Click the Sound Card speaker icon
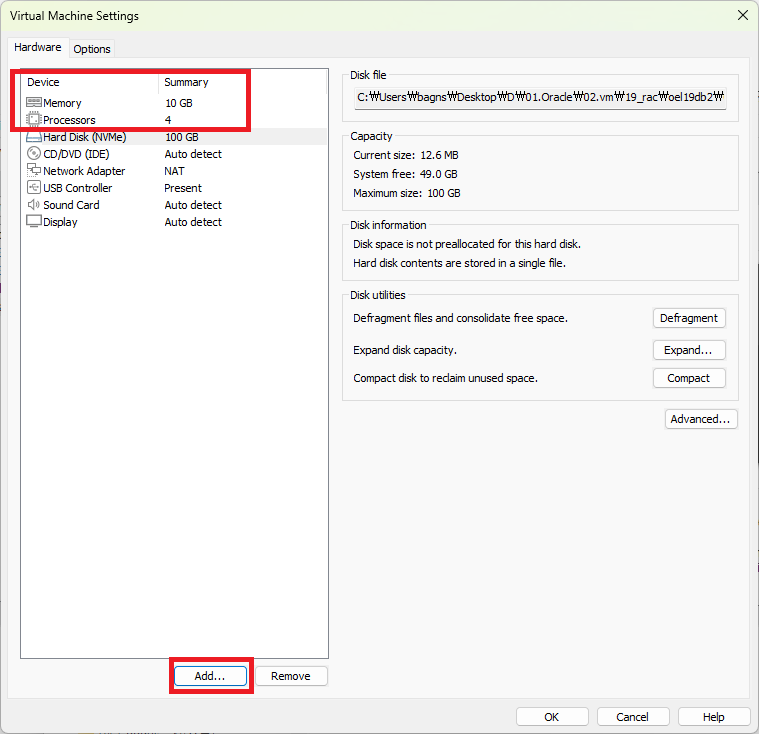The height and width of the screenshot is (734, 759). tap(34, 204)
